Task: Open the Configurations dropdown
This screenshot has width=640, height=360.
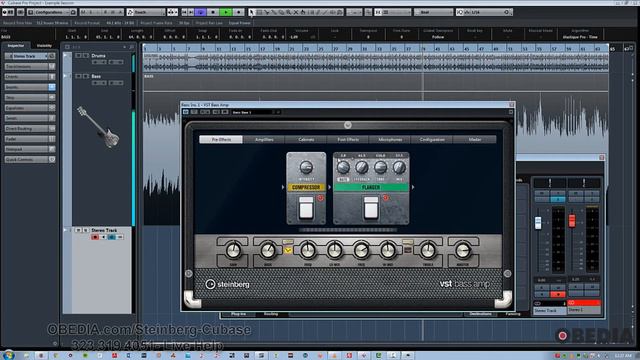Action: pos(51,12)
